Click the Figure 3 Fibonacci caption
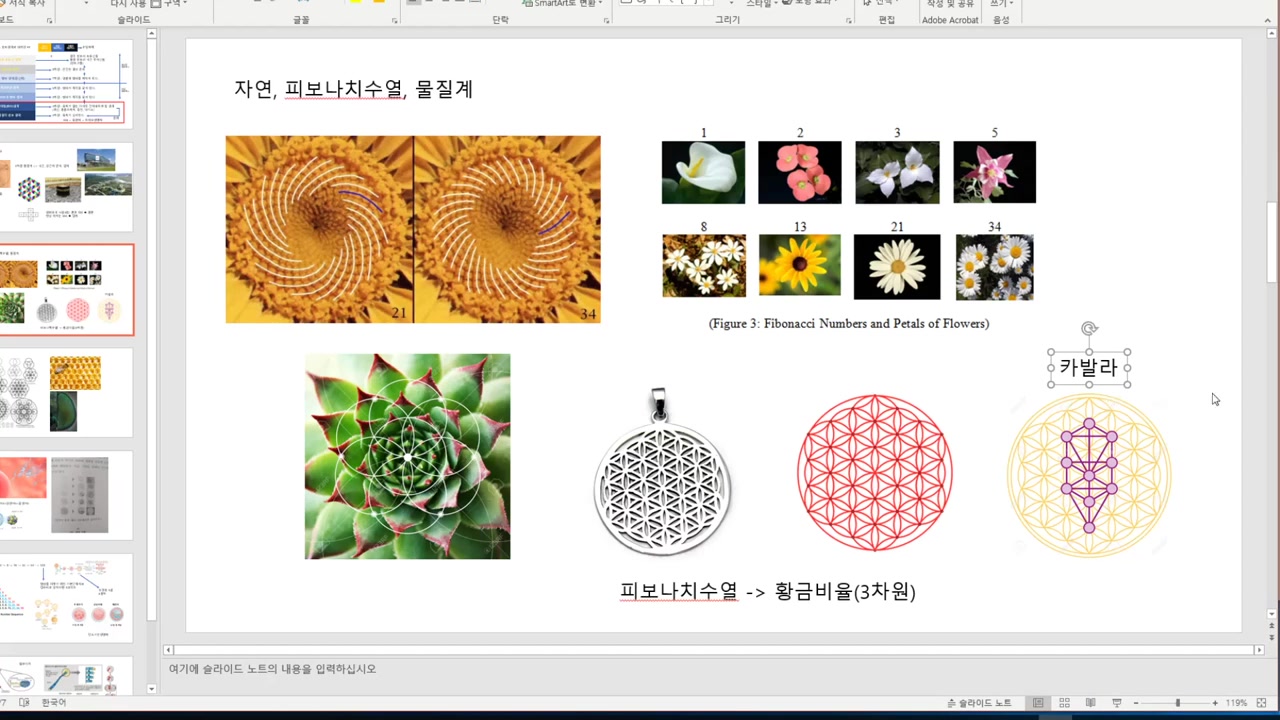 point(849,323)
